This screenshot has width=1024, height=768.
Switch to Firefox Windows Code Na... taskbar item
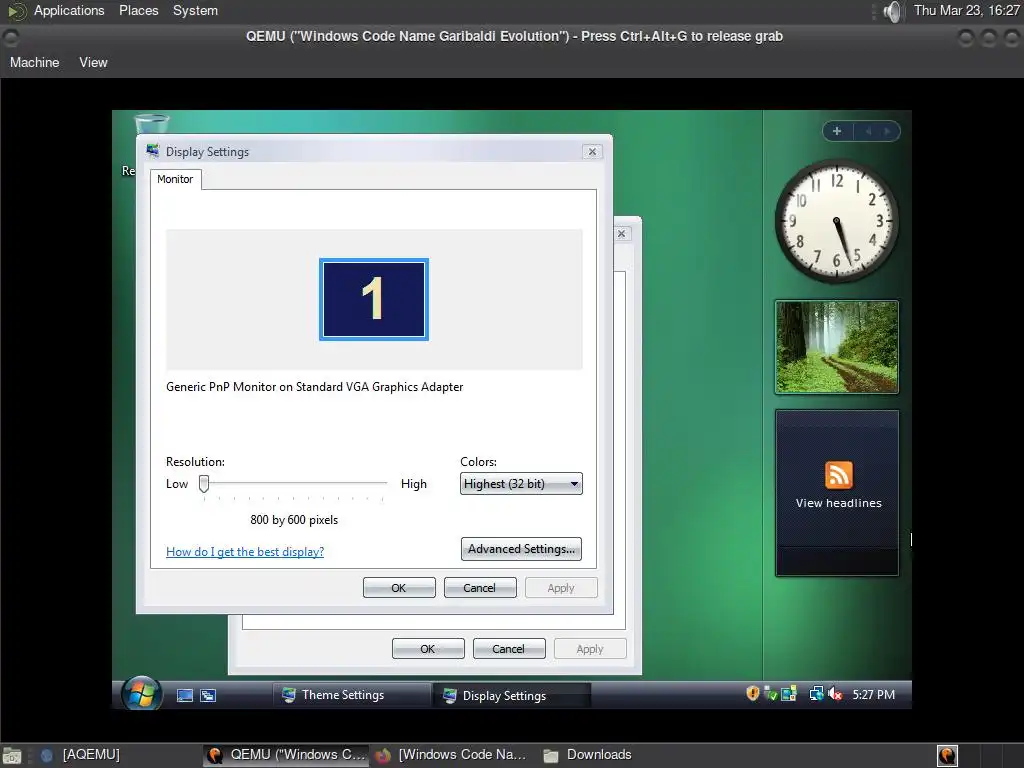point(452,755)
